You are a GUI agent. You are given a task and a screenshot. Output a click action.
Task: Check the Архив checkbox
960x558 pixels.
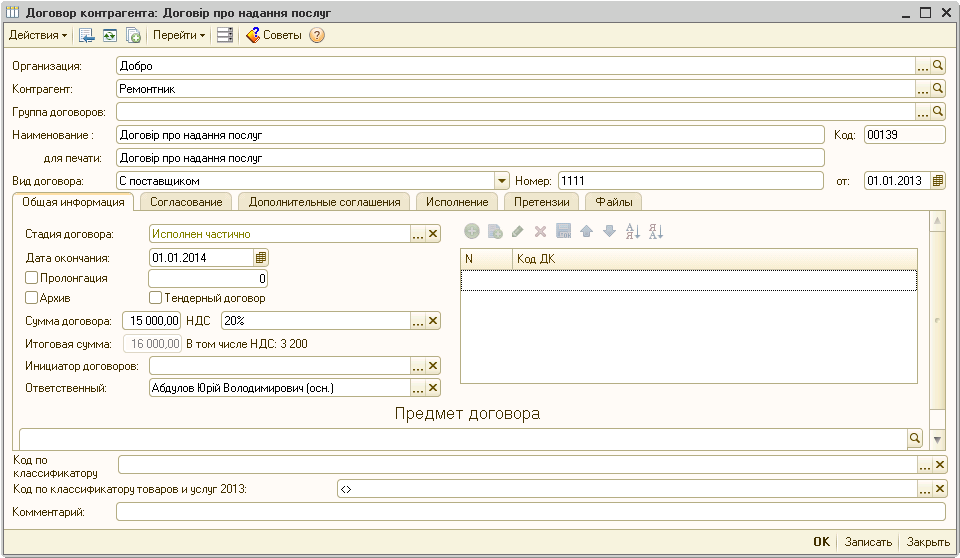pos(32,298)
